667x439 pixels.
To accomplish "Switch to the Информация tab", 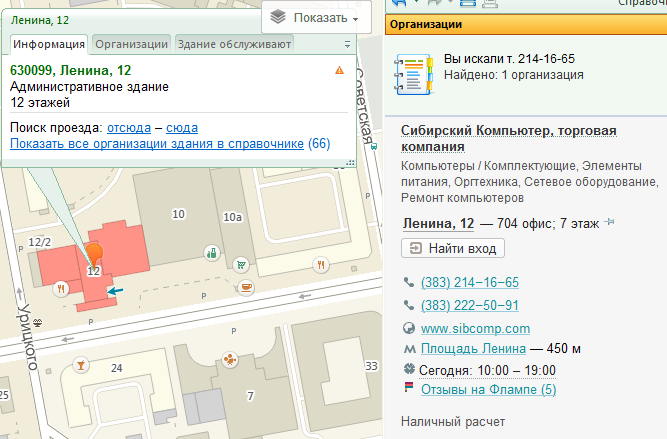I will point(48,44).
